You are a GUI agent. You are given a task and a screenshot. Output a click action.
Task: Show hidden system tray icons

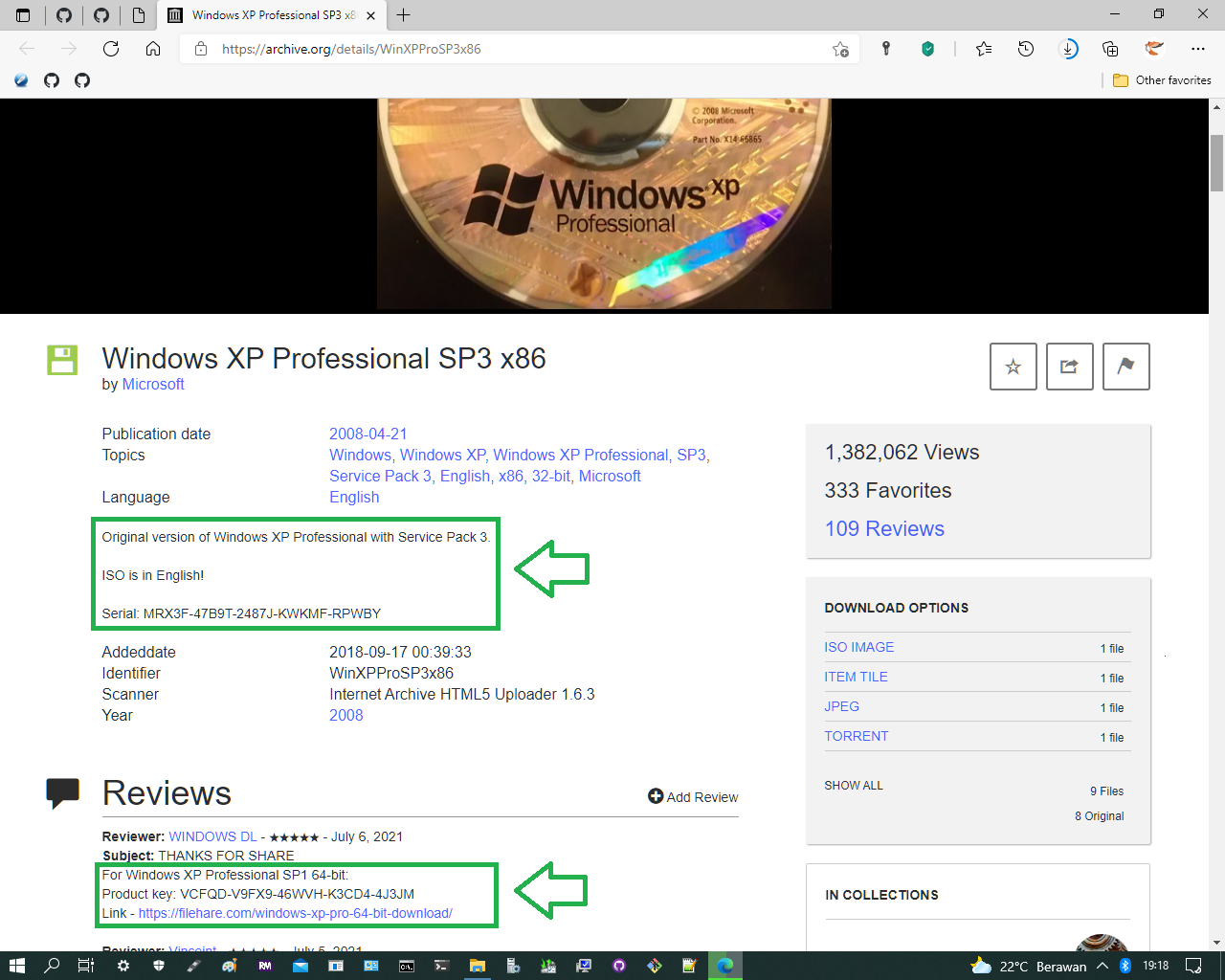coord(1102,966)
